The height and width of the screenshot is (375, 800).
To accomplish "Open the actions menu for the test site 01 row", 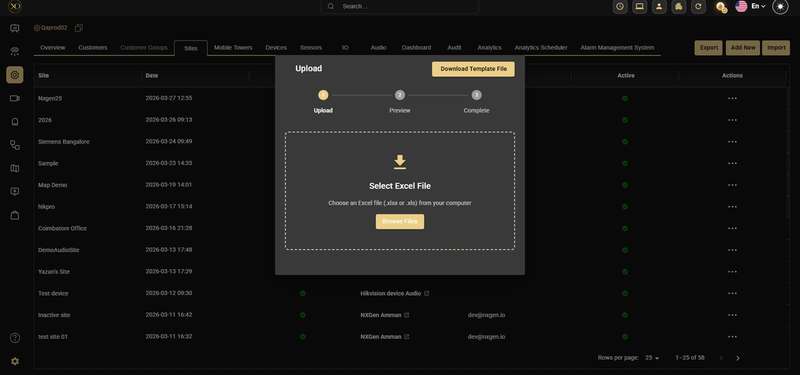I will coord(732,337).
